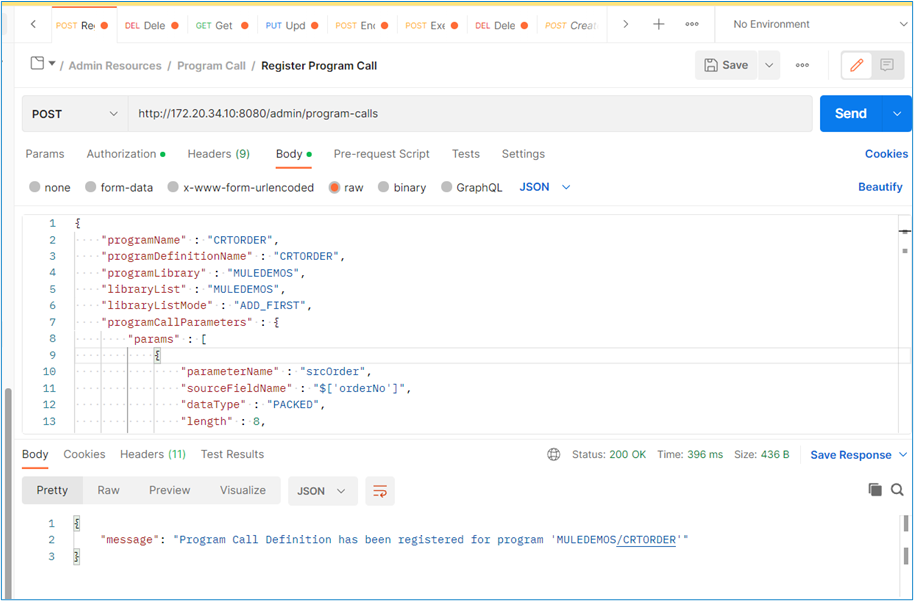Click Save Response link

[851, 455]
